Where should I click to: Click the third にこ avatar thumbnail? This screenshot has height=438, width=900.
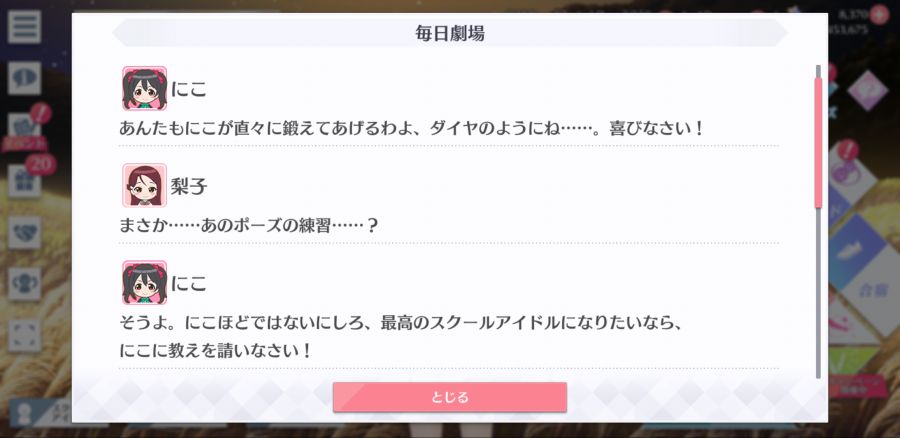[144, 282]
